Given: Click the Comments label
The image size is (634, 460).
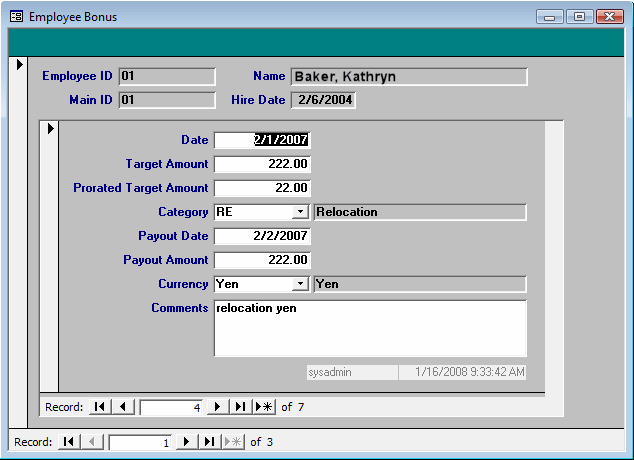Looking at the screenshot, I should pos(180,308).
